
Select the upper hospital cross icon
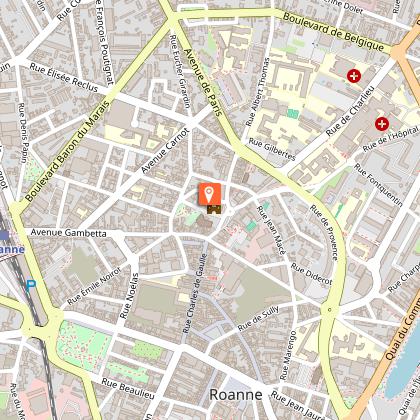(x=354, y=76)
